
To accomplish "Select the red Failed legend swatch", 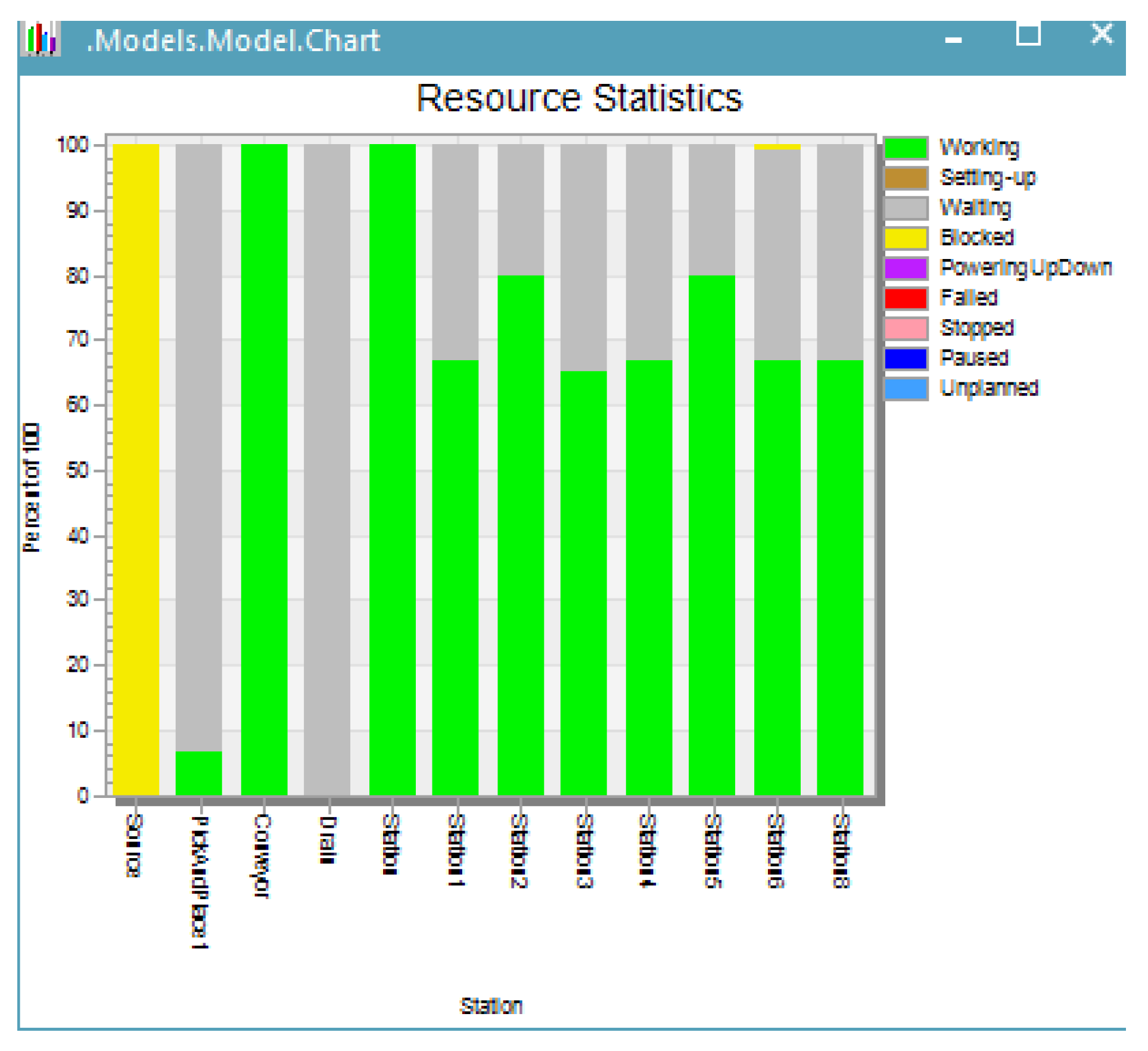I will 905,298.
